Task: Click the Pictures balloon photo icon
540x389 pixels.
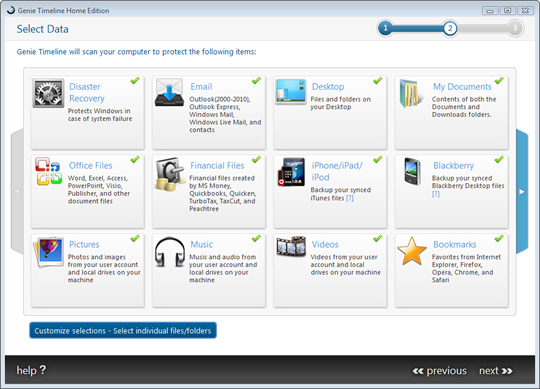Action: tap(49, 253)
